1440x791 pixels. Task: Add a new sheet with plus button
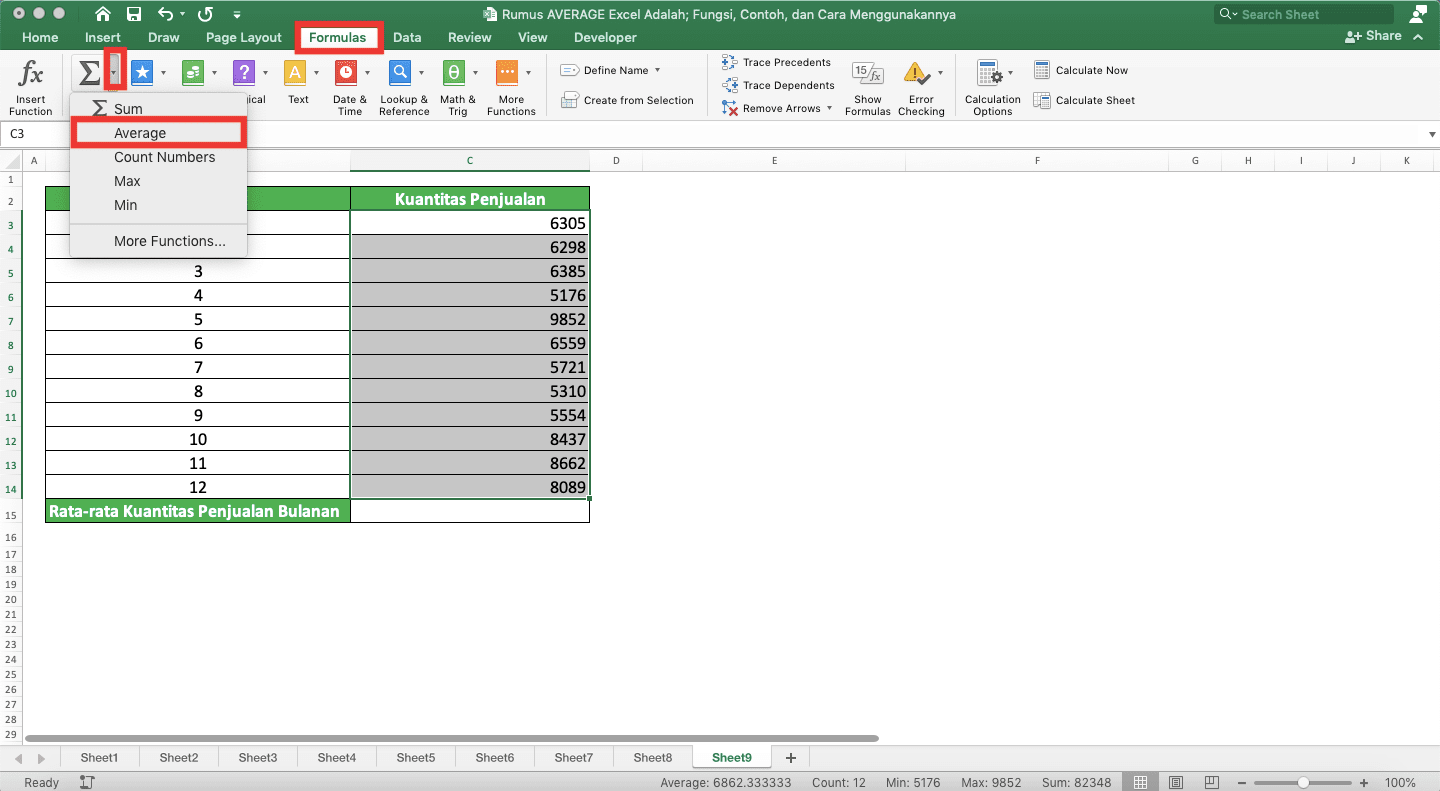pyautogui.click(x=791, y=758)
